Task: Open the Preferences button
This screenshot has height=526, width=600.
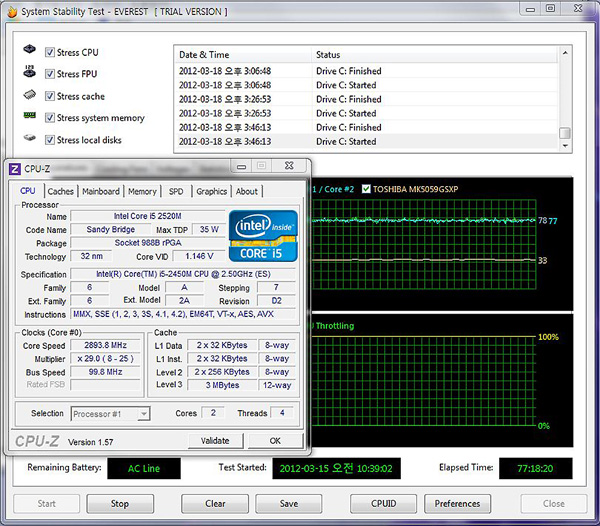Action: (x=457, y=504)
